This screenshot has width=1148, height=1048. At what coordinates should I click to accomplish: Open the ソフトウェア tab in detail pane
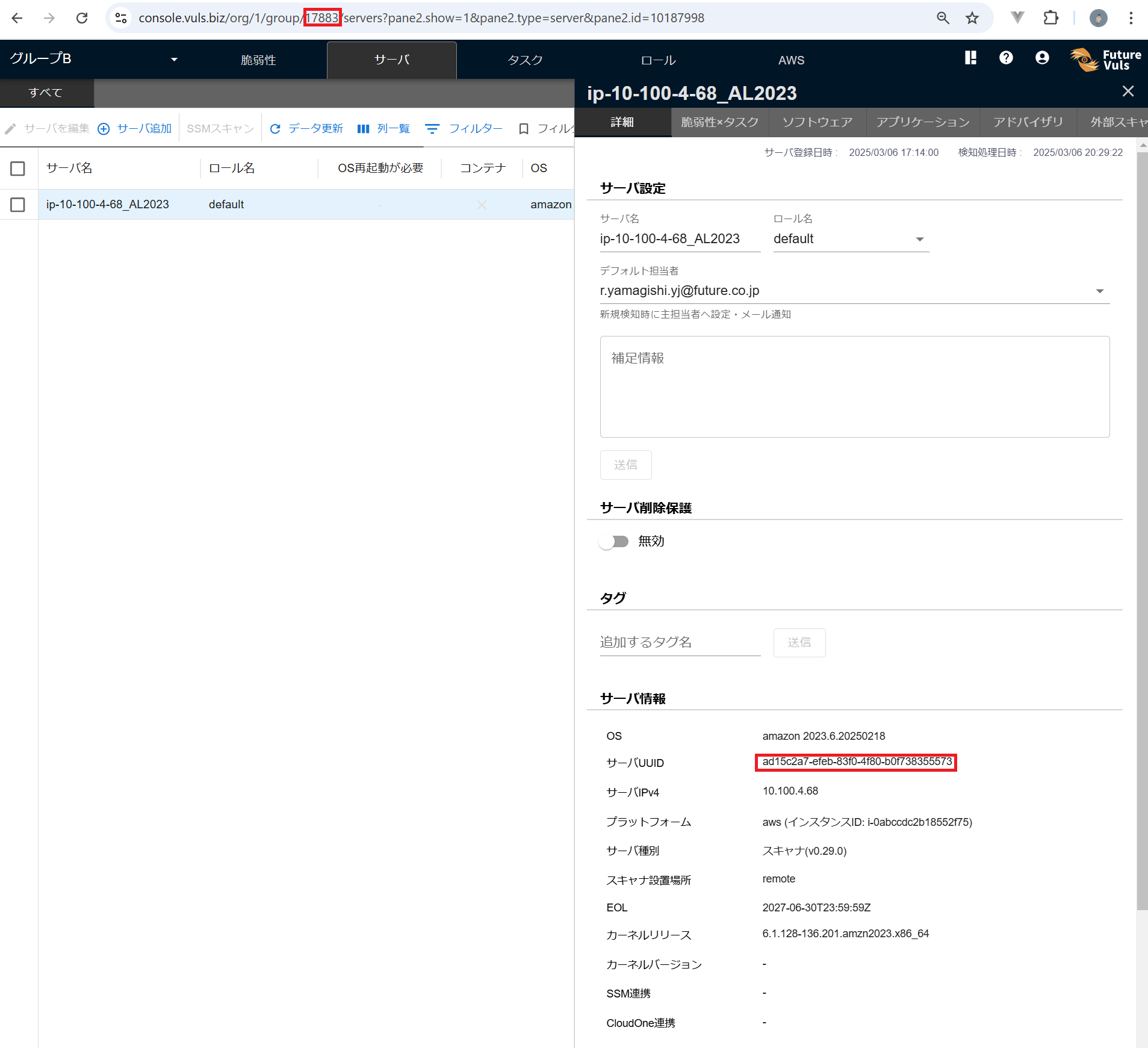pyautogui.click(x=817, y=122)
